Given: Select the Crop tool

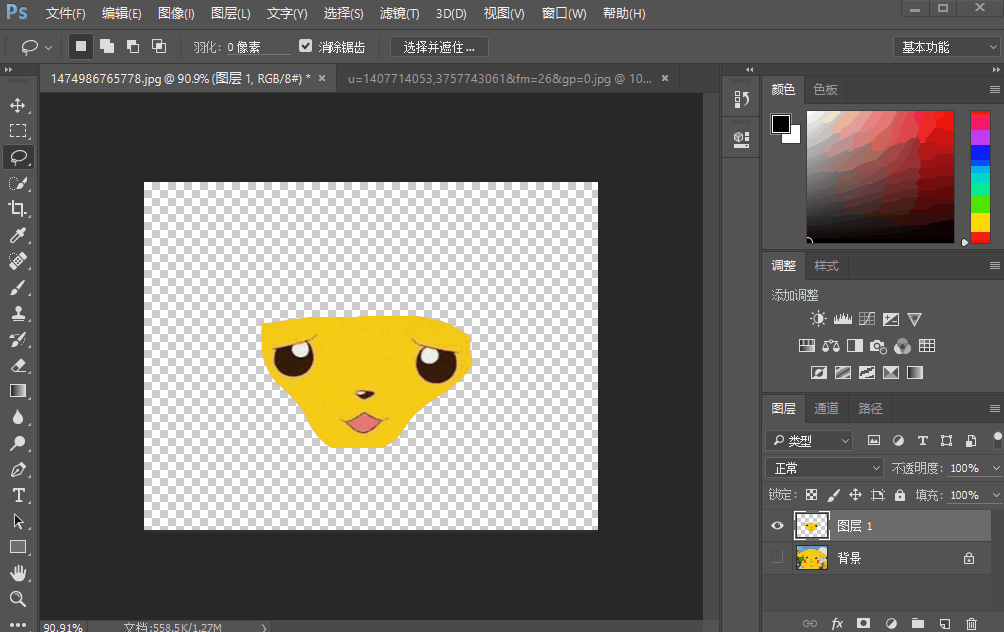Looking at the screenshot, I should coord(18,209).
